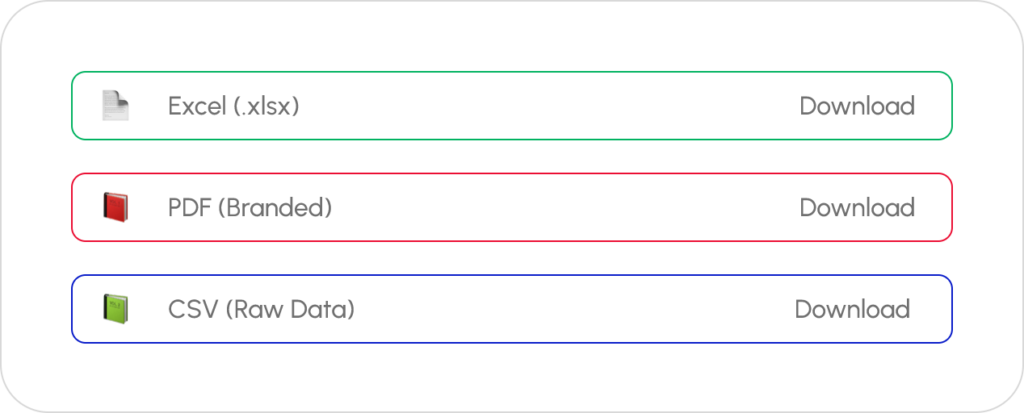The image size is (1024, 413).
Task: Download the CSV raw data file
Action: [x=852, y=309]
